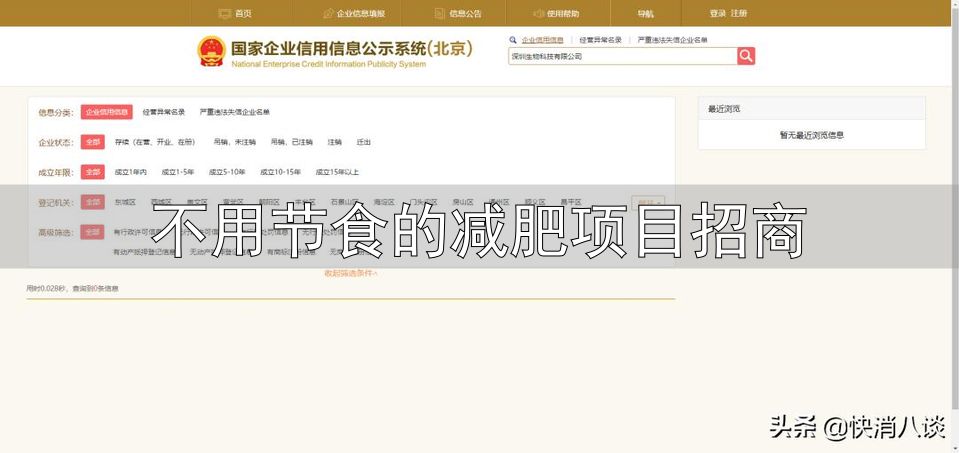Click the national emblem logo
The image size is (959, 453).
click(212, 51)
